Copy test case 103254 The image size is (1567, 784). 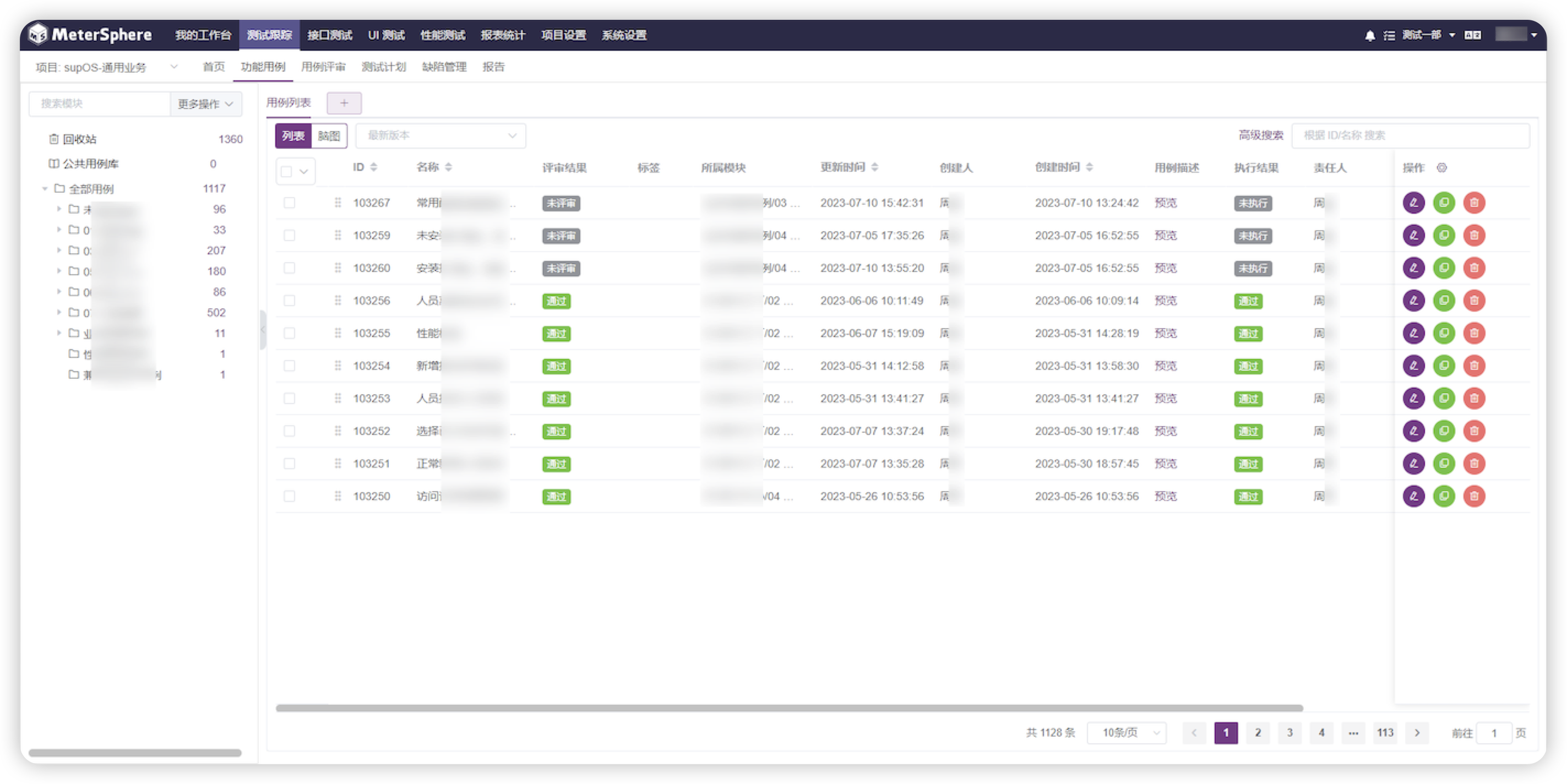[x=1444, y=366]
